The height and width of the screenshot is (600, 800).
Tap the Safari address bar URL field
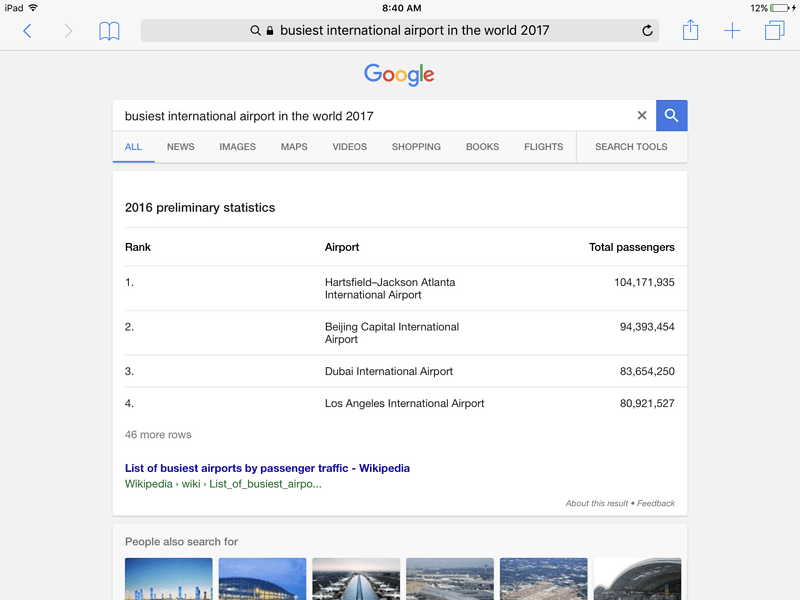[400, 31]
